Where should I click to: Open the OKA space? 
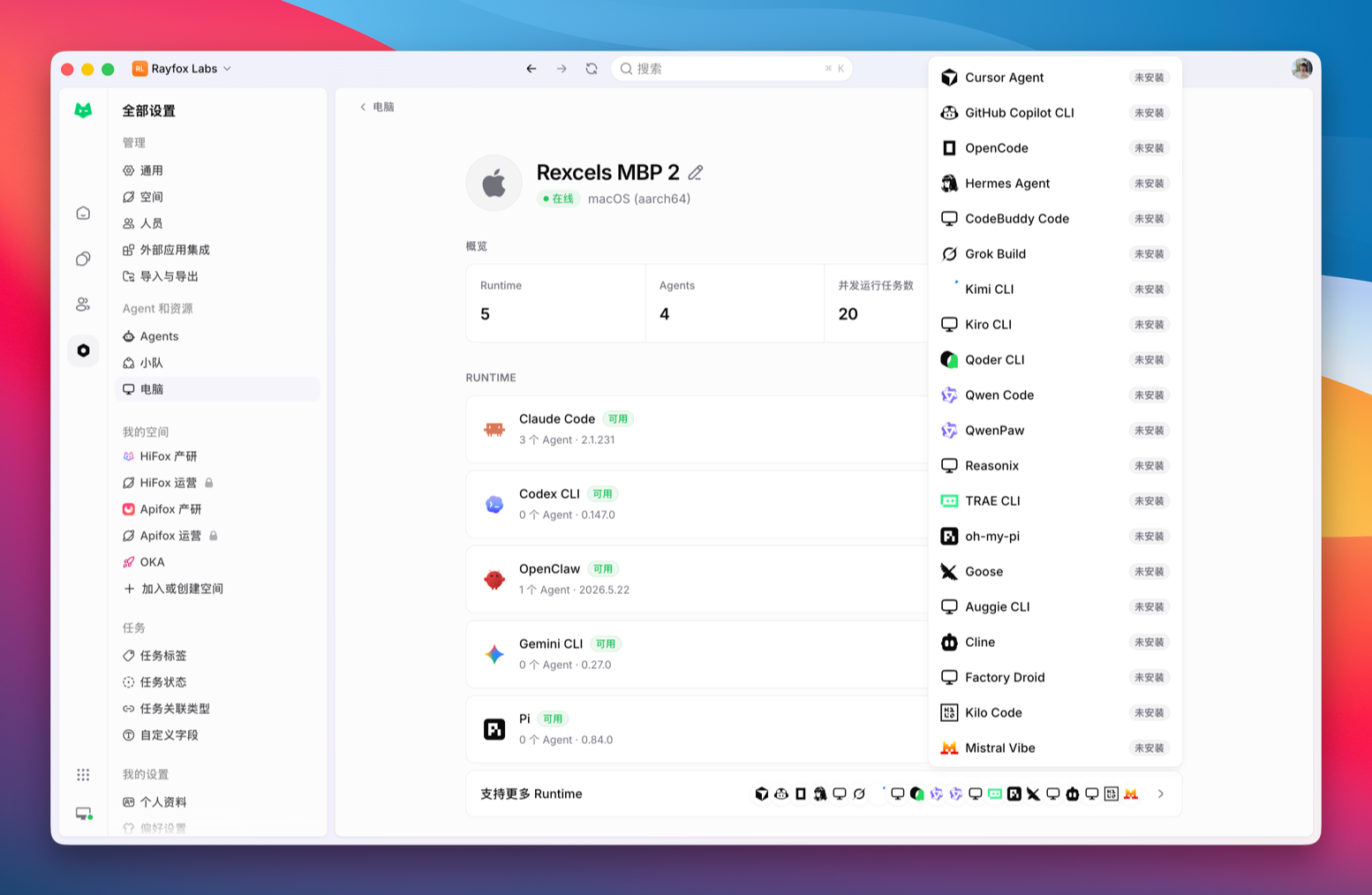coord(217,562)
